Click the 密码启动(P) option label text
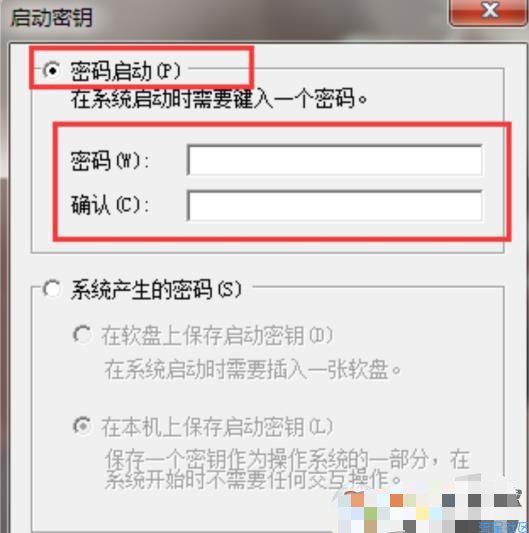Image resolution: width=529 pixels, height=533 pixels. (x=125, y=71)
